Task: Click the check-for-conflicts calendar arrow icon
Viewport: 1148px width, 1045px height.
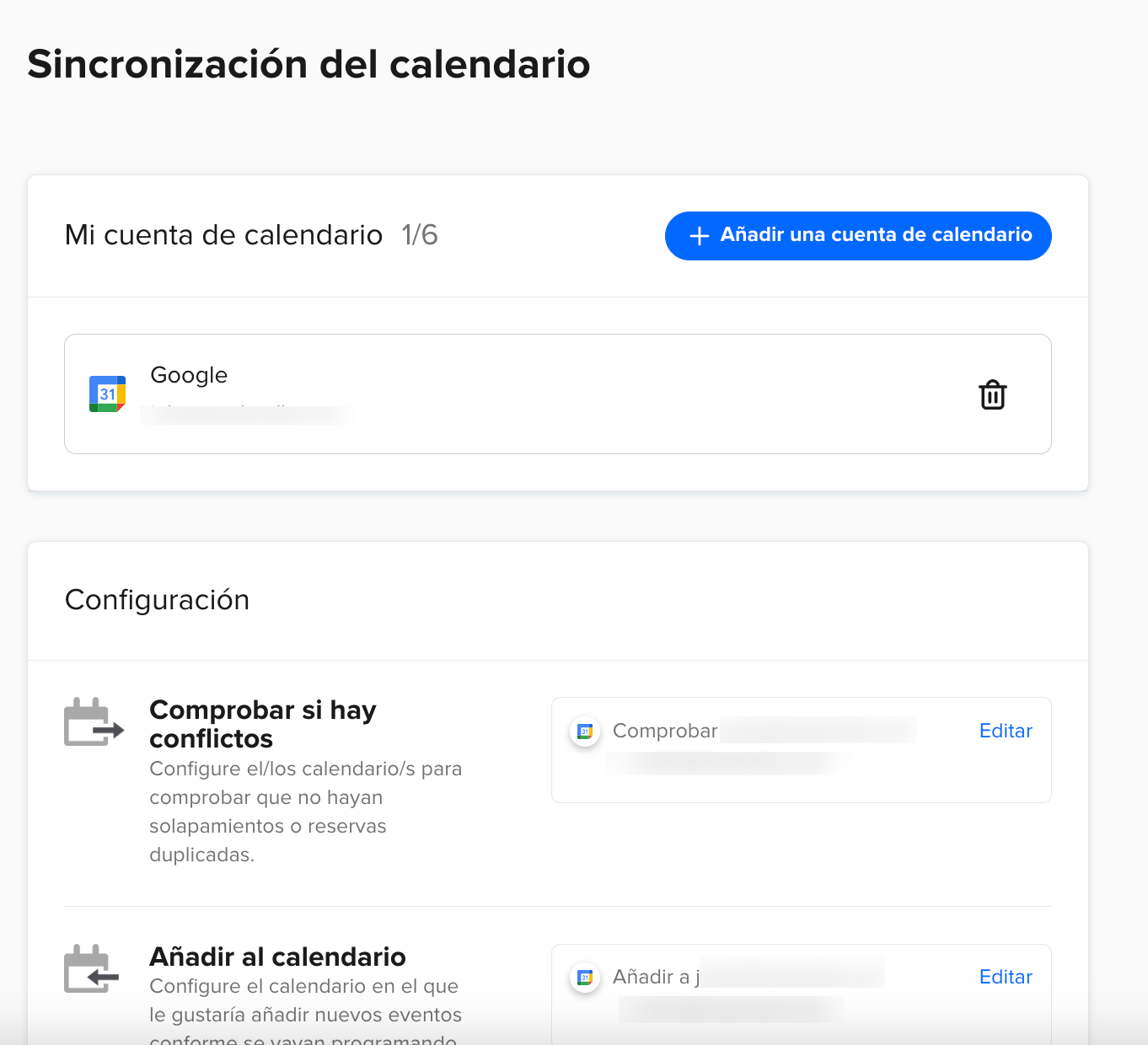Action: pyautogui.click(x=94, y=722)
